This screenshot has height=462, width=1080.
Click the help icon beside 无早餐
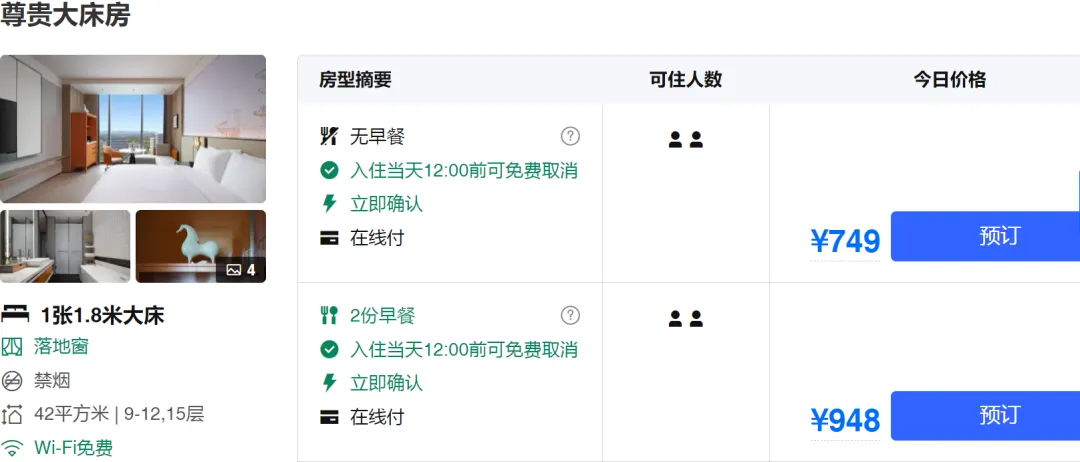click(x=570, y=136)
